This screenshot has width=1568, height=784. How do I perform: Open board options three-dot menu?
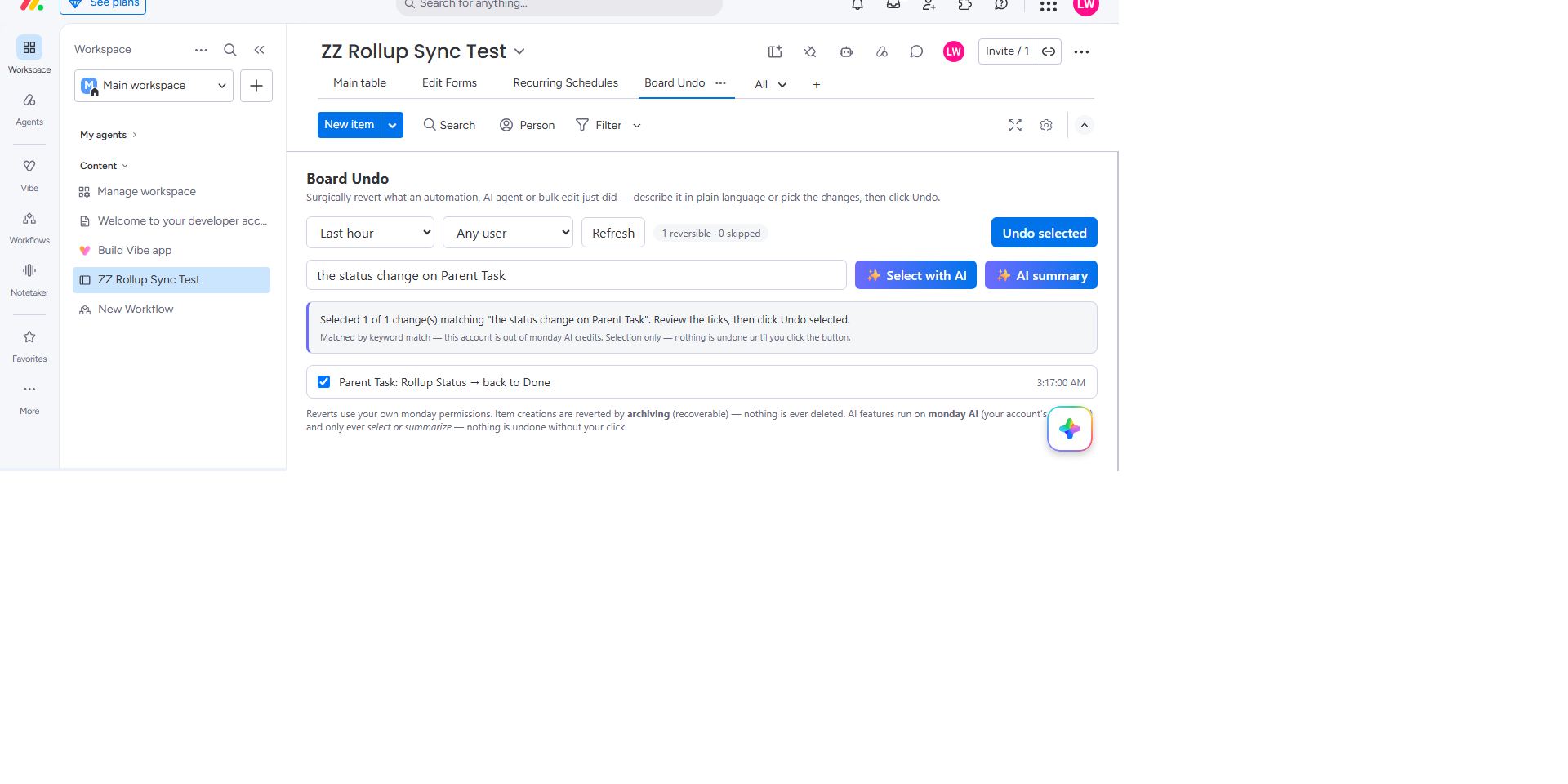point(1081,51)
